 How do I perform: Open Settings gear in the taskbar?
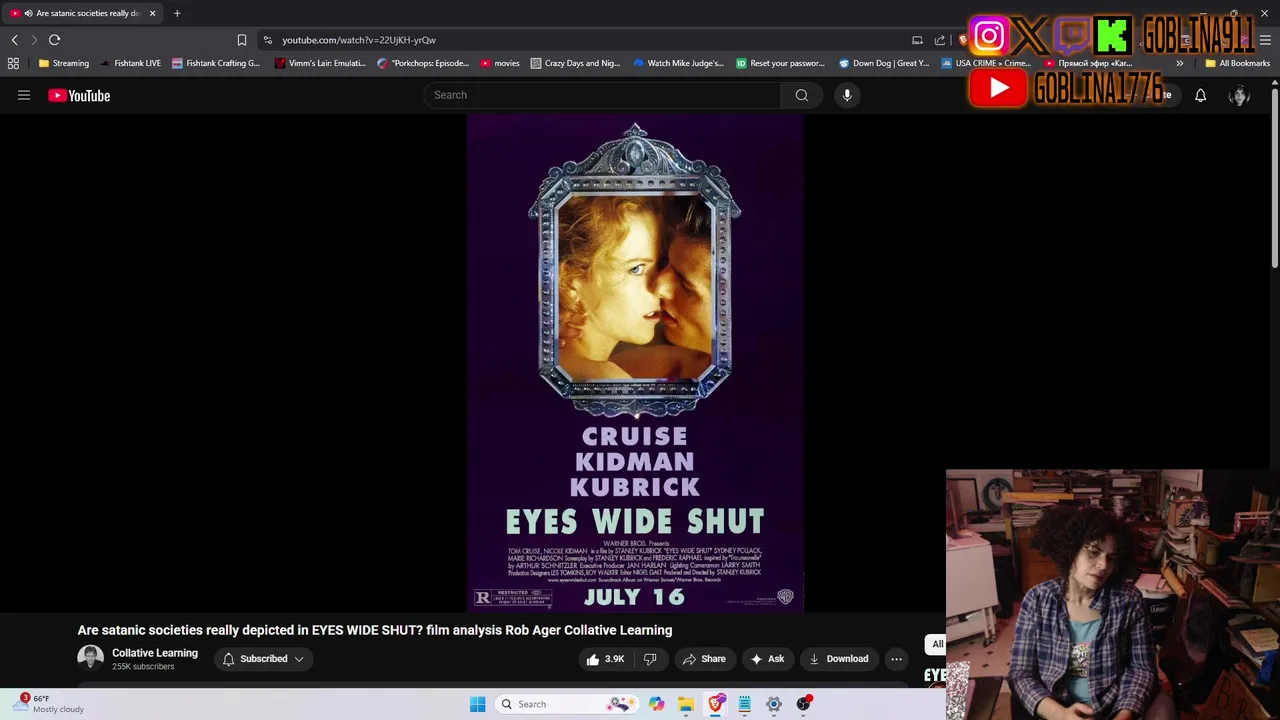click(774, 704)
